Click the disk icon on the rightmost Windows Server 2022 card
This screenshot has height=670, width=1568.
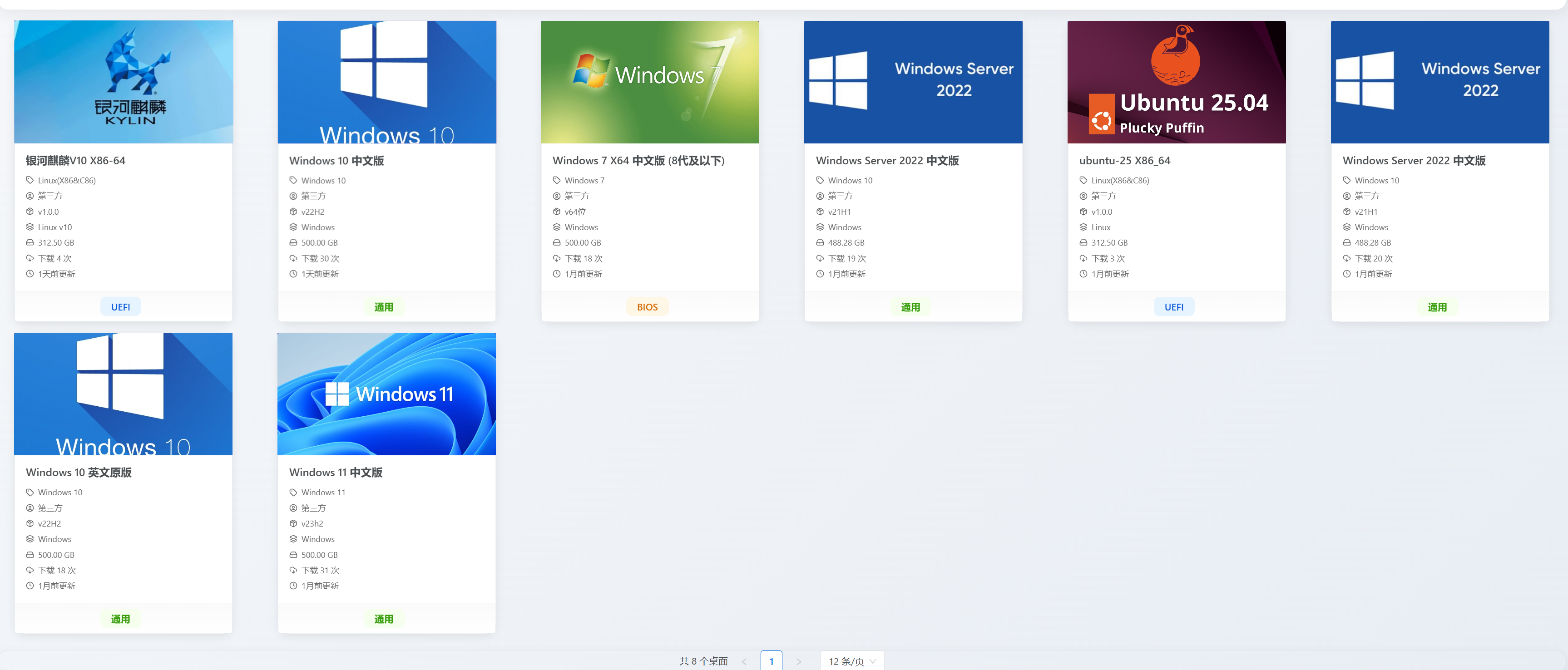tap(1346, 242)
